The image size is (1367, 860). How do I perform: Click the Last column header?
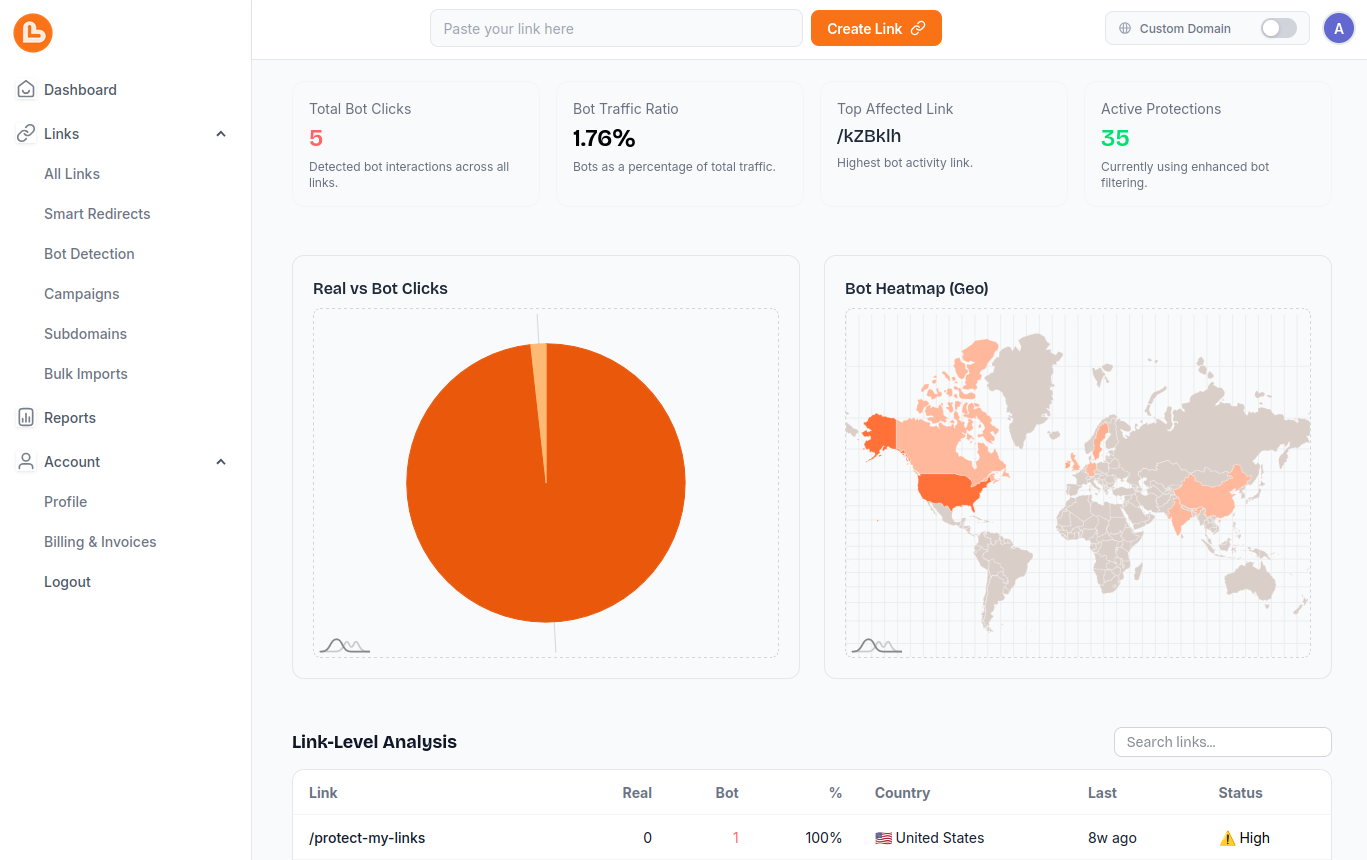click(x=1102, y=793)
